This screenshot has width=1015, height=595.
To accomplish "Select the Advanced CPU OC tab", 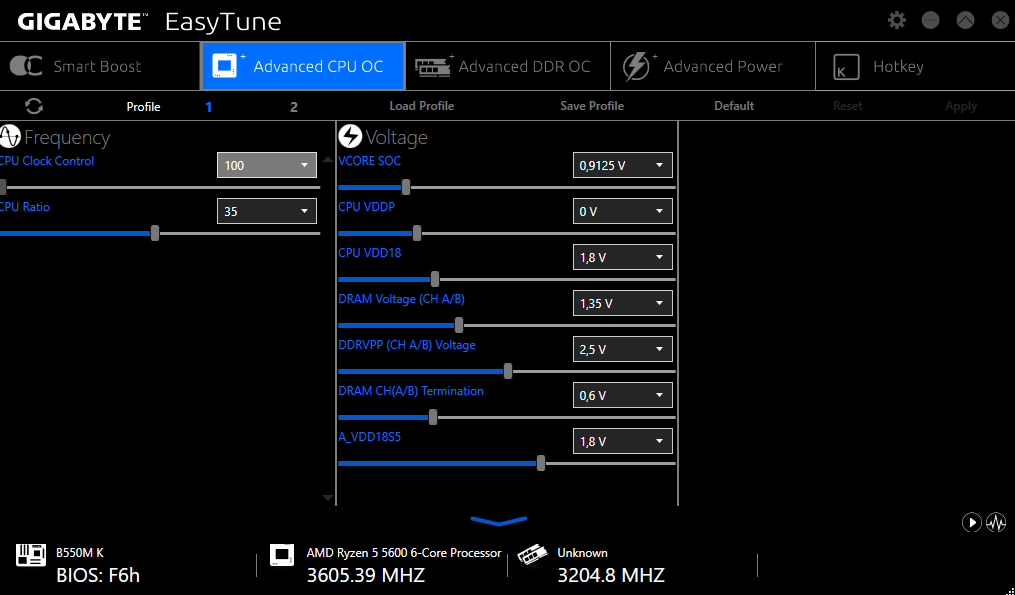I will 303,66.
